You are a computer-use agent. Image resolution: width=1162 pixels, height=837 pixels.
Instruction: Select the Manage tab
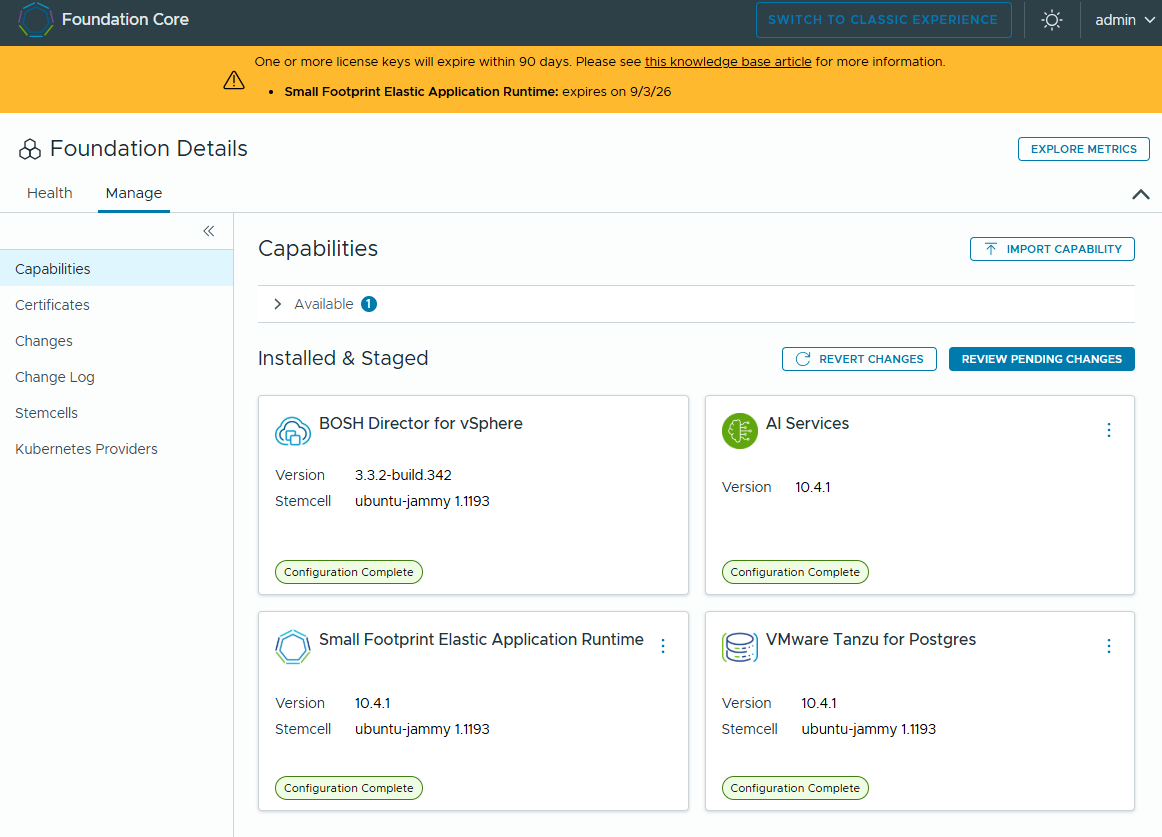[133, 193]
